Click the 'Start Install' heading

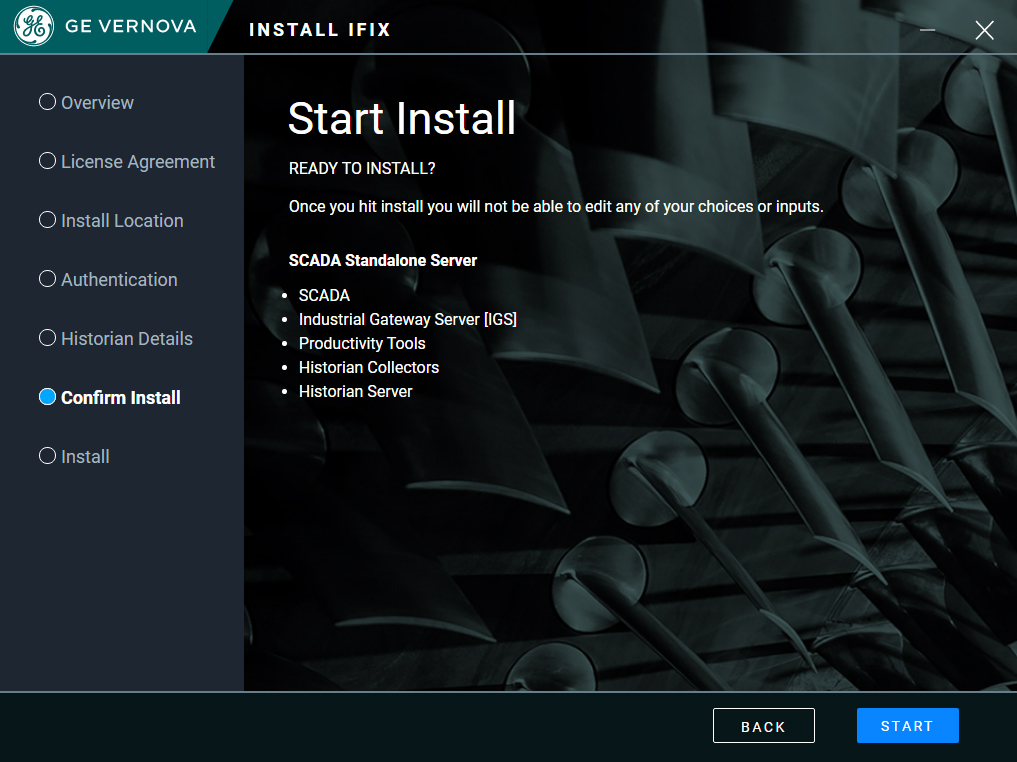(401, 119)
